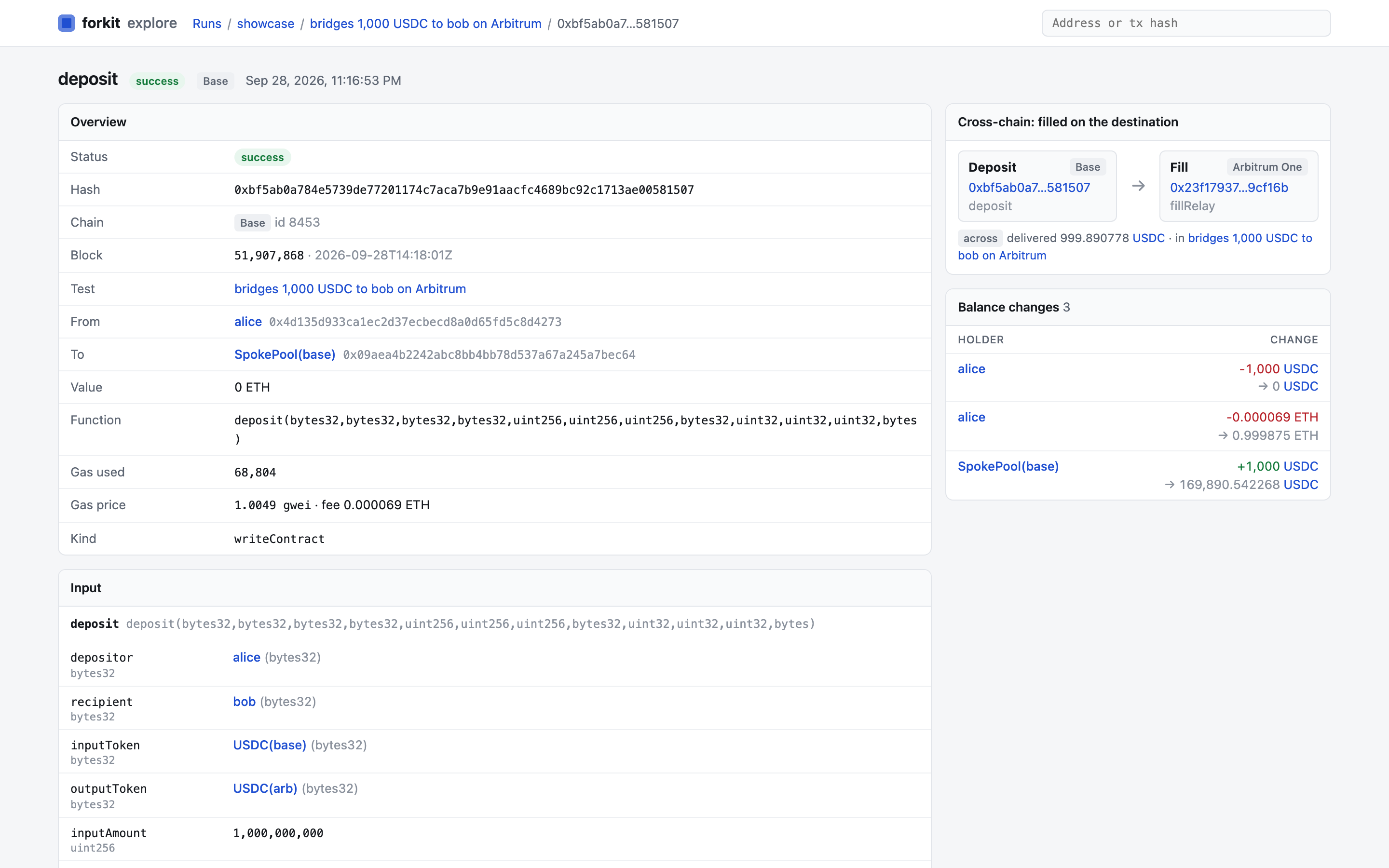Click the HOLDER column header

tap(980, 340)
